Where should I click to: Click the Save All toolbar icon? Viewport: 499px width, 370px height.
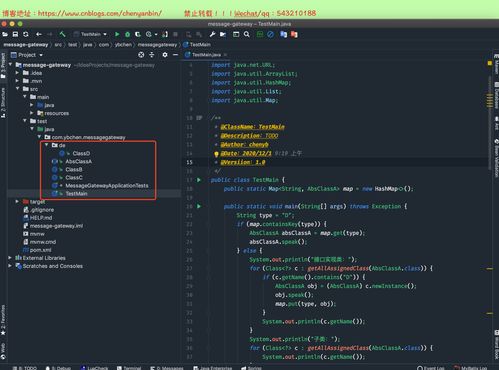click(x=15, y=34)
